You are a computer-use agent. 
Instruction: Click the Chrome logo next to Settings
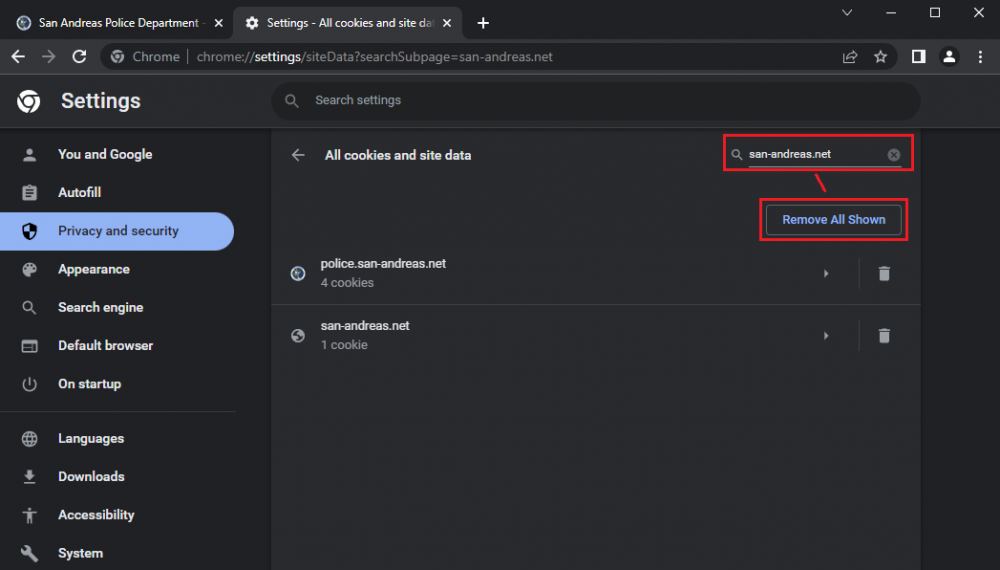coord(29,101)
